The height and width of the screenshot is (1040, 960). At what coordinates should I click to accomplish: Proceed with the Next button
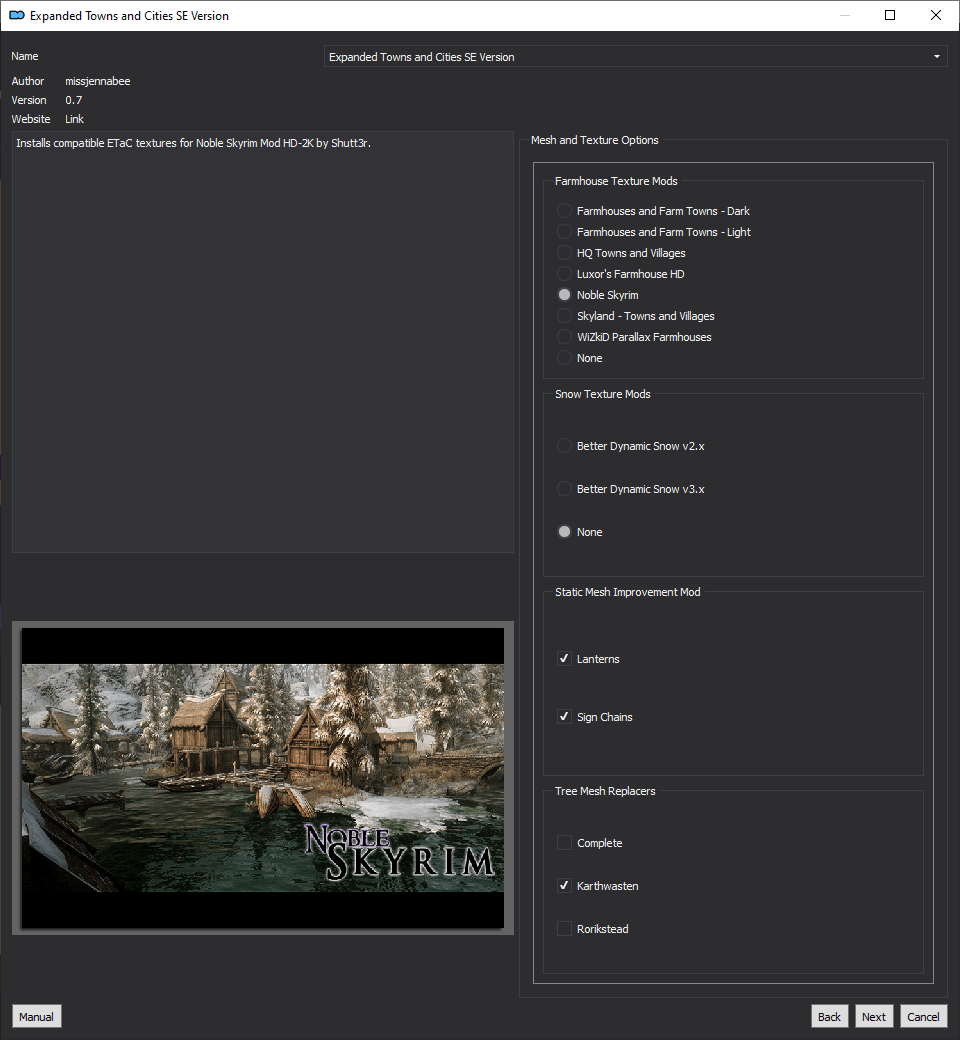(x=874, y=1017)
